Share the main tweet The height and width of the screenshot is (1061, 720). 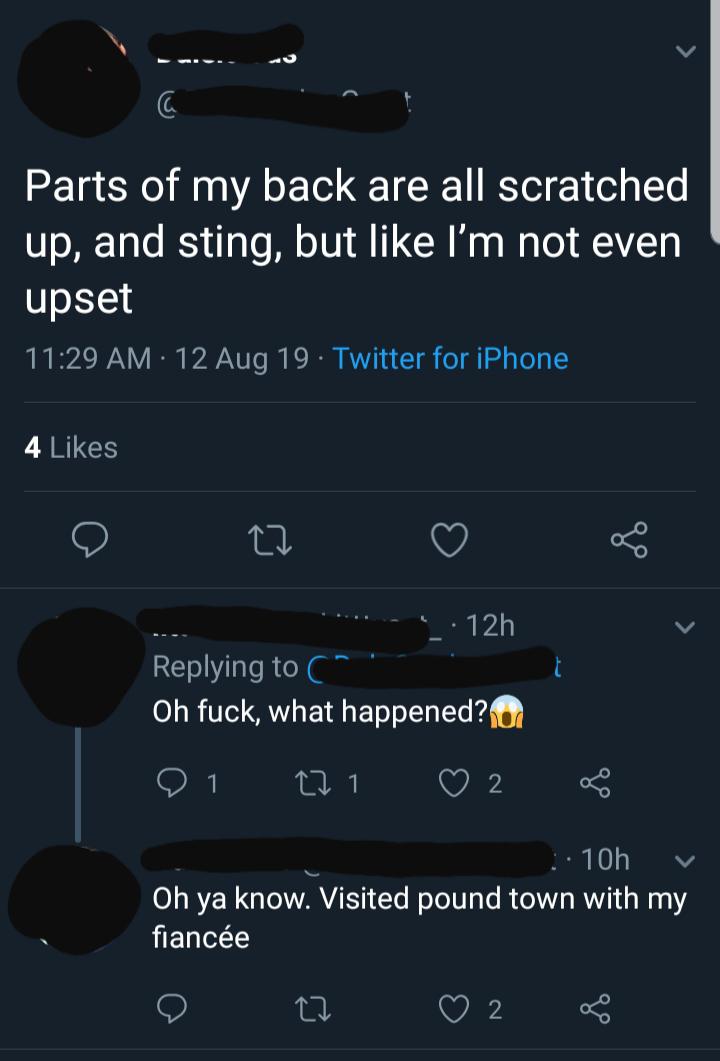629,540
